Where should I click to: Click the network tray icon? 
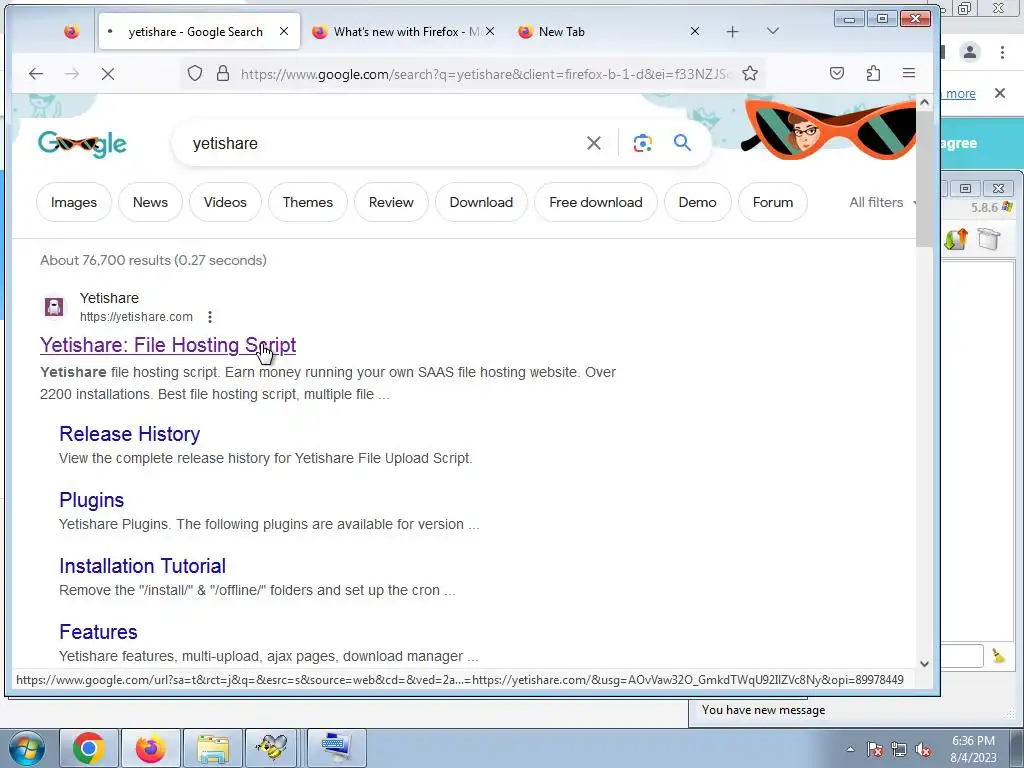click(899, 749)
